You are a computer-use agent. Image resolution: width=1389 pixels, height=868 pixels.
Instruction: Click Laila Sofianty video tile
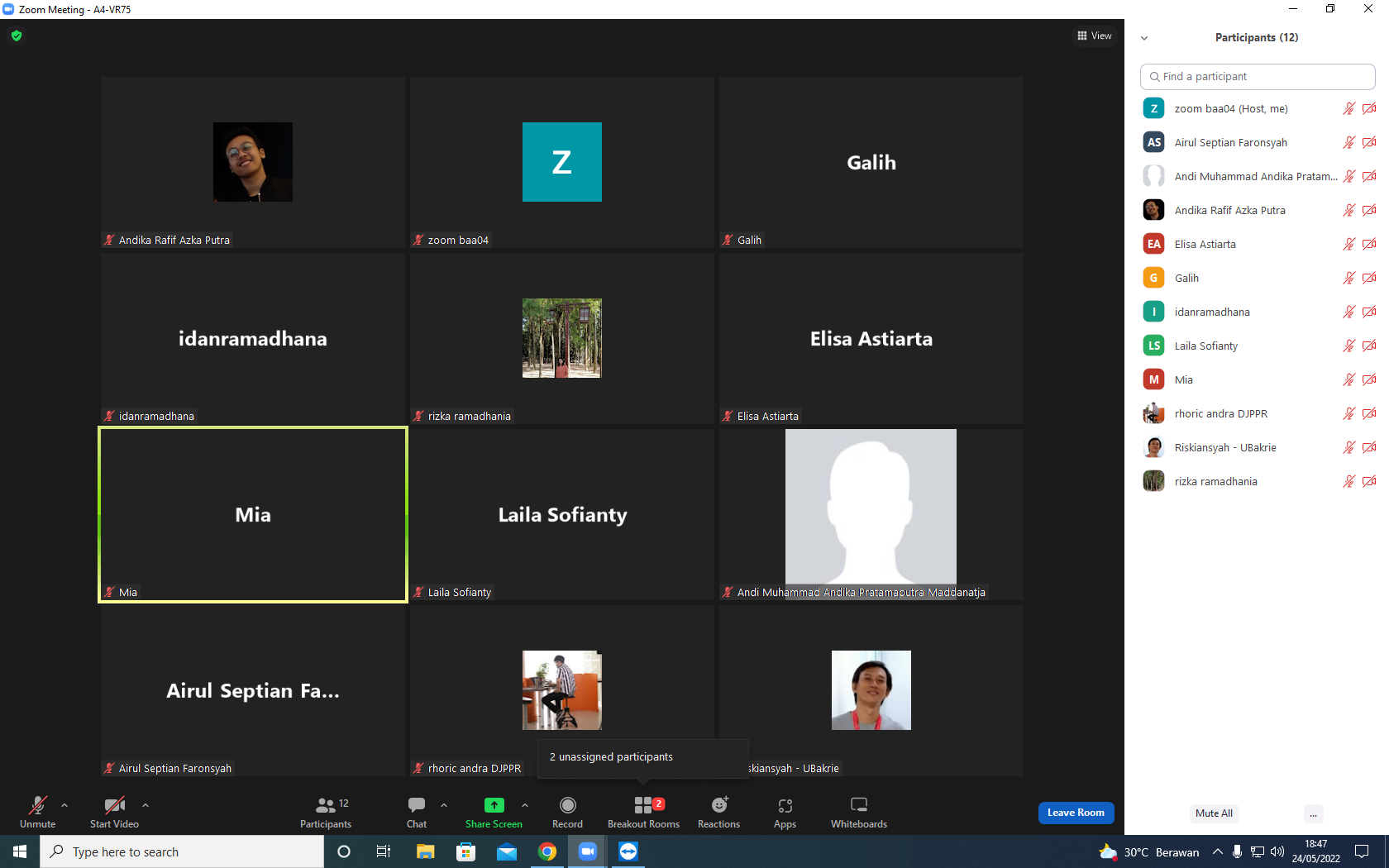coord(562,514)
